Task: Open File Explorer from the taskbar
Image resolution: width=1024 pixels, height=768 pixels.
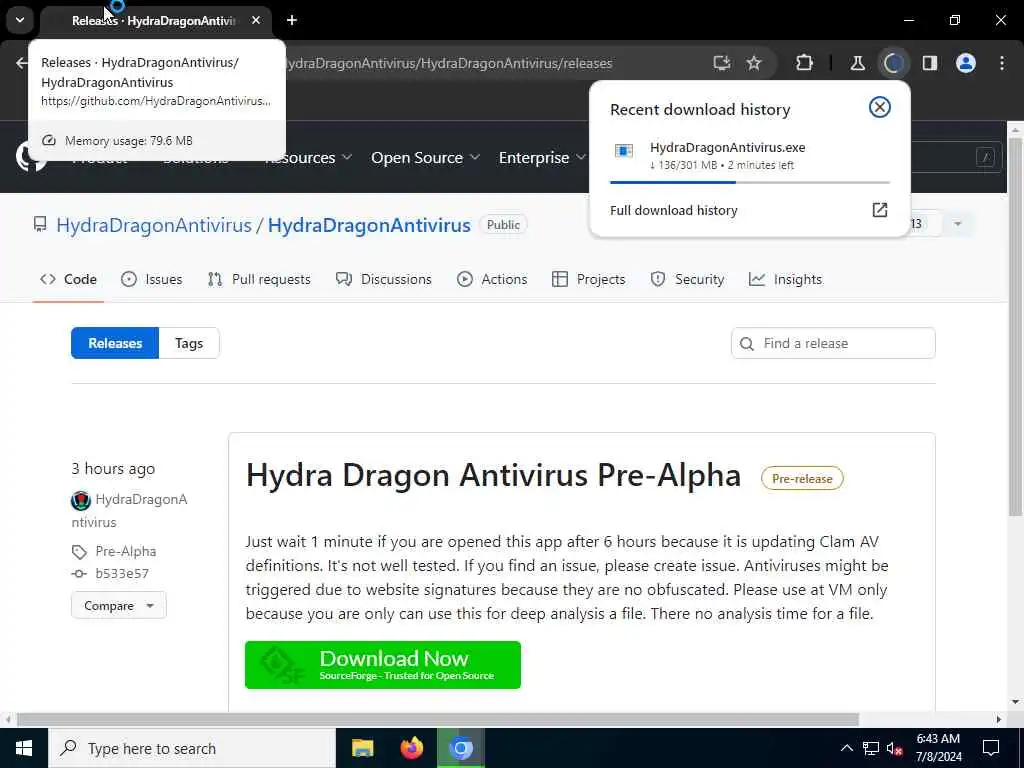Action: [362, 748]
